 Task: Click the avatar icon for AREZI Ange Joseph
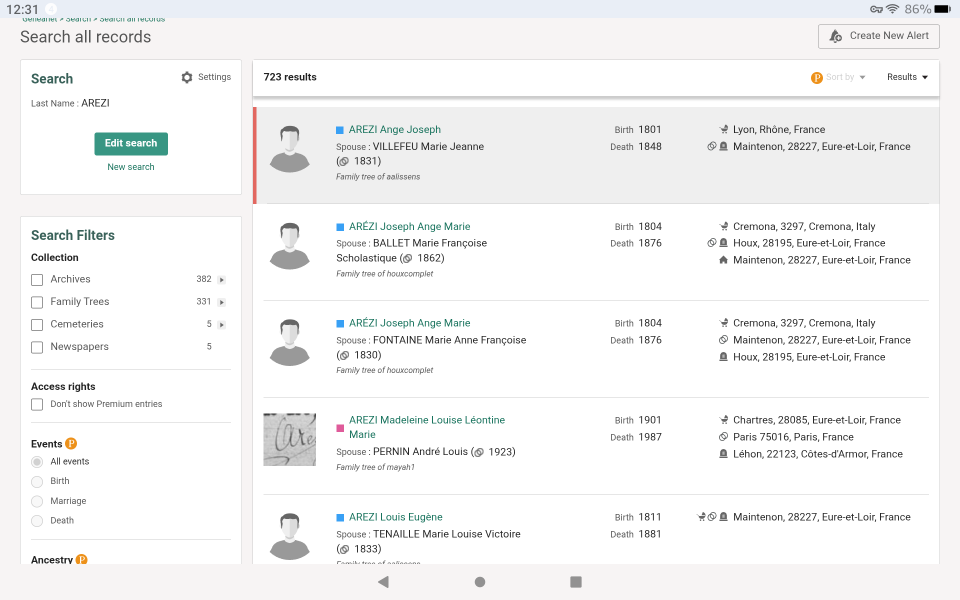(x=290, y=149)
